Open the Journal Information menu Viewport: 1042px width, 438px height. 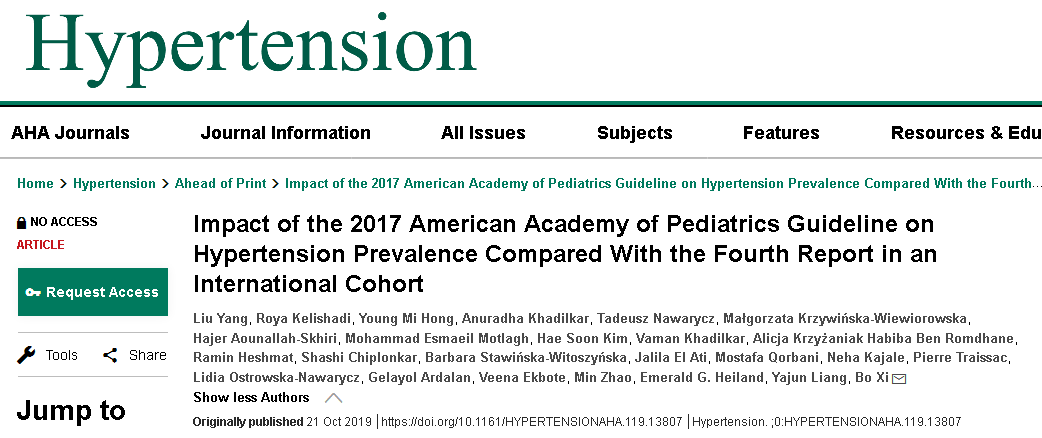click(286, 133)
